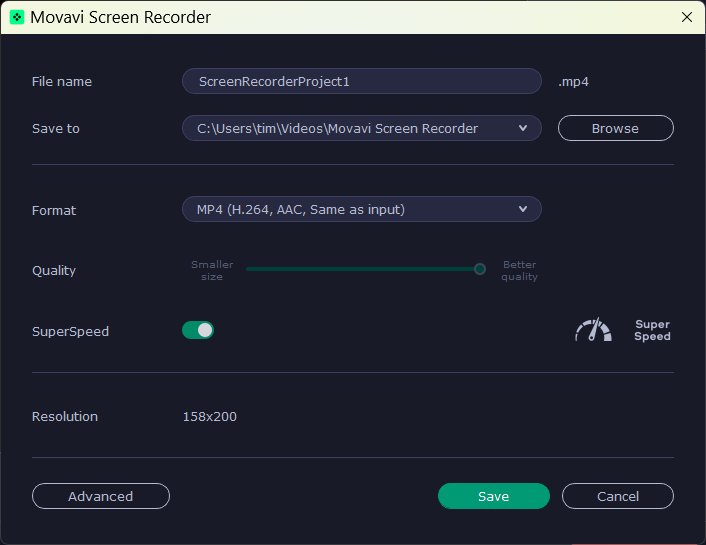This screenshot has width=706, height=545.
Task: Click the "SuperSpeed" setting label
Action: 70,332
